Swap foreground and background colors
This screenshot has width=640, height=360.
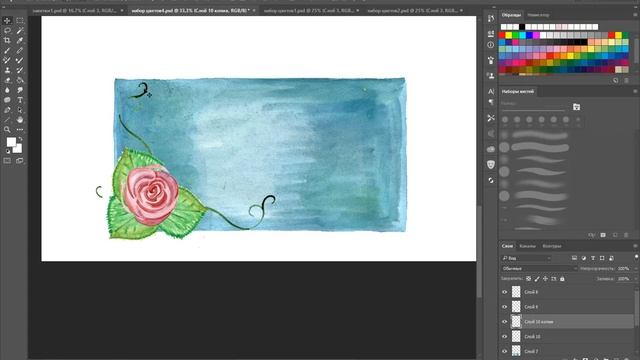(x=20, y=140)
